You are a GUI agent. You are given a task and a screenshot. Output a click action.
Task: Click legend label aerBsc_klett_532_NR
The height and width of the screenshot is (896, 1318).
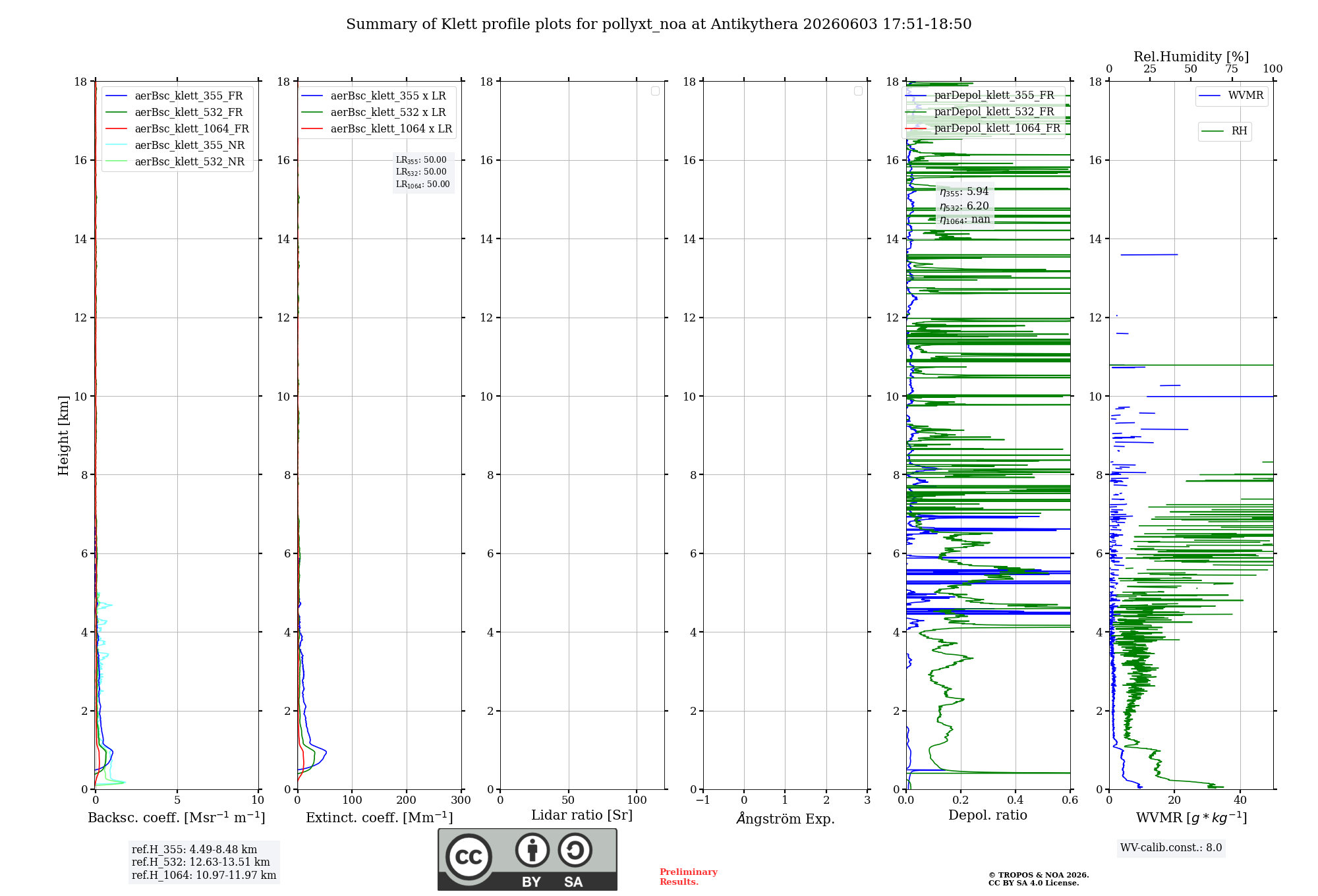pyautogui.click(x=190, y=161)
